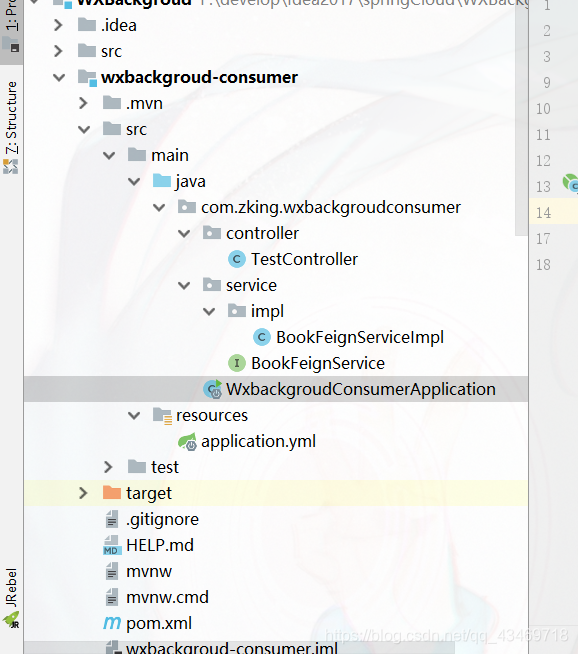
Task: Collapse the controller package chevron
Action: (x=184, y=234)
